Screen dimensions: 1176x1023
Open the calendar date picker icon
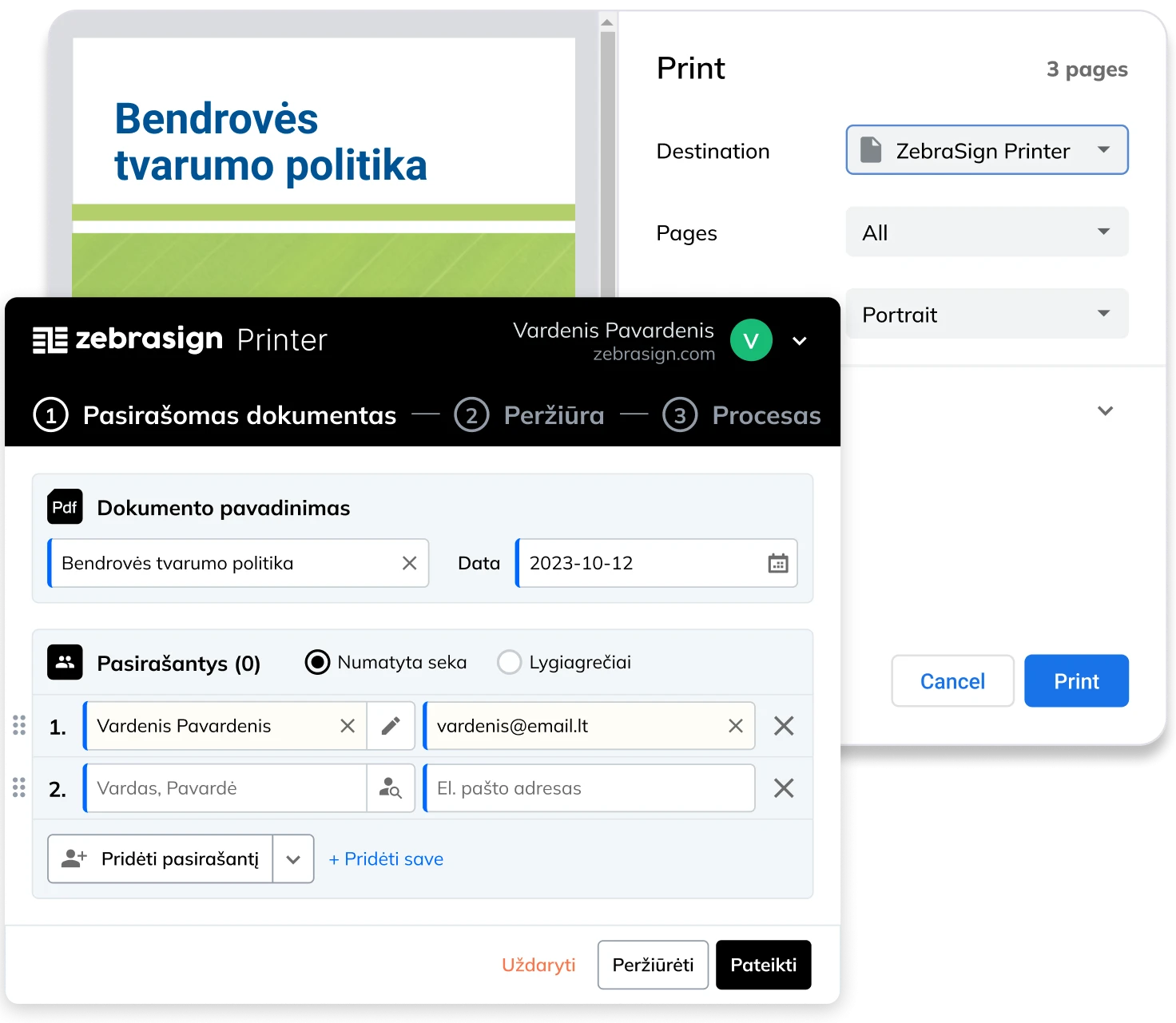click(777, 564)
